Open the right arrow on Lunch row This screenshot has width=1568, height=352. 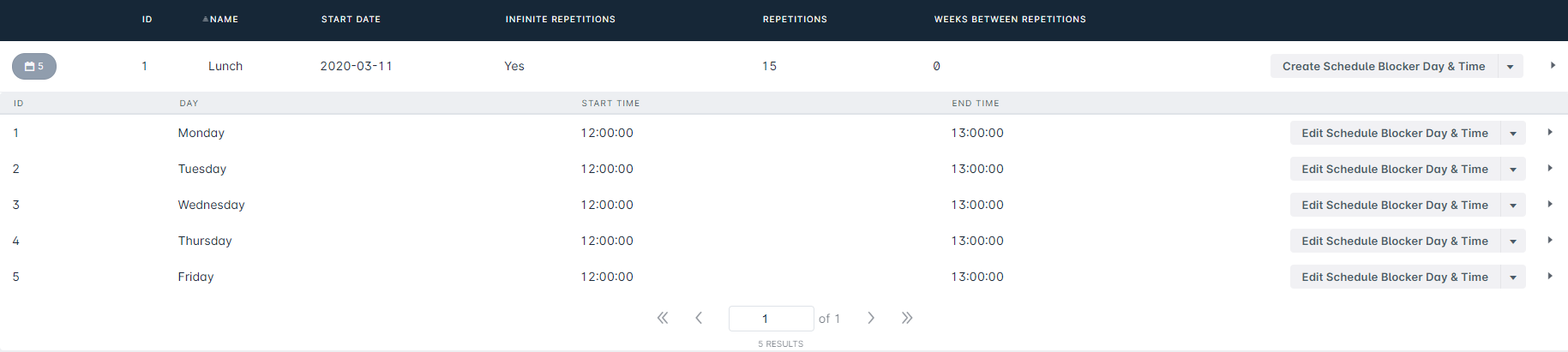point(1553,65)
